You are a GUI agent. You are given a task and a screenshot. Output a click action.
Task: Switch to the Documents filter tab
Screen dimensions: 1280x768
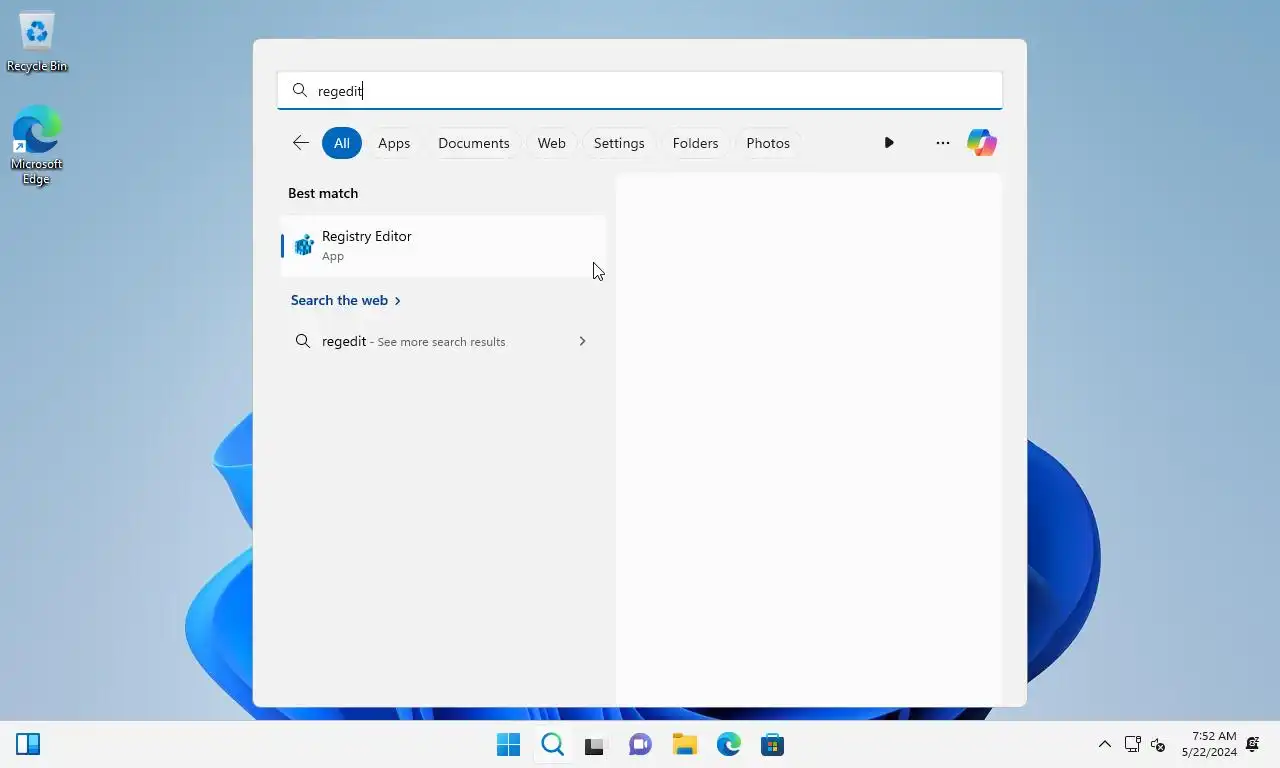[x=474, y=143]
